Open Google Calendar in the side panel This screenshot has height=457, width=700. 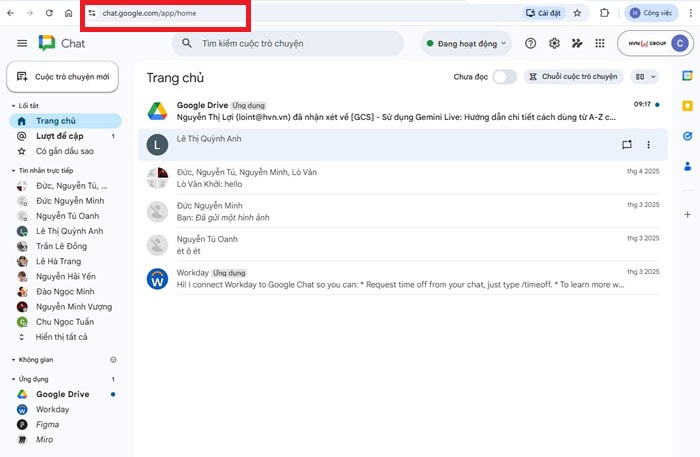687,76
